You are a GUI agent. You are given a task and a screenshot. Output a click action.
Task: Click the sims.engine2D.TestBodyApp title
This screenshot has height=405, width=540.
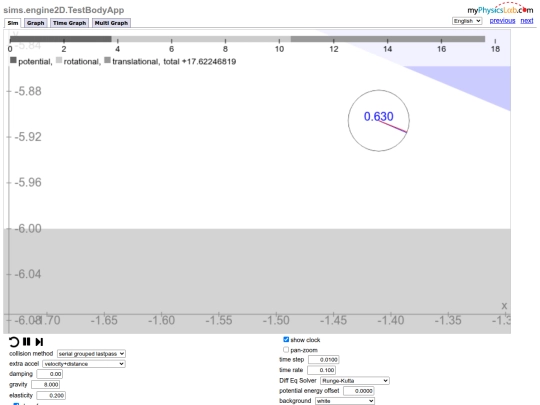[x=64, y=10]
